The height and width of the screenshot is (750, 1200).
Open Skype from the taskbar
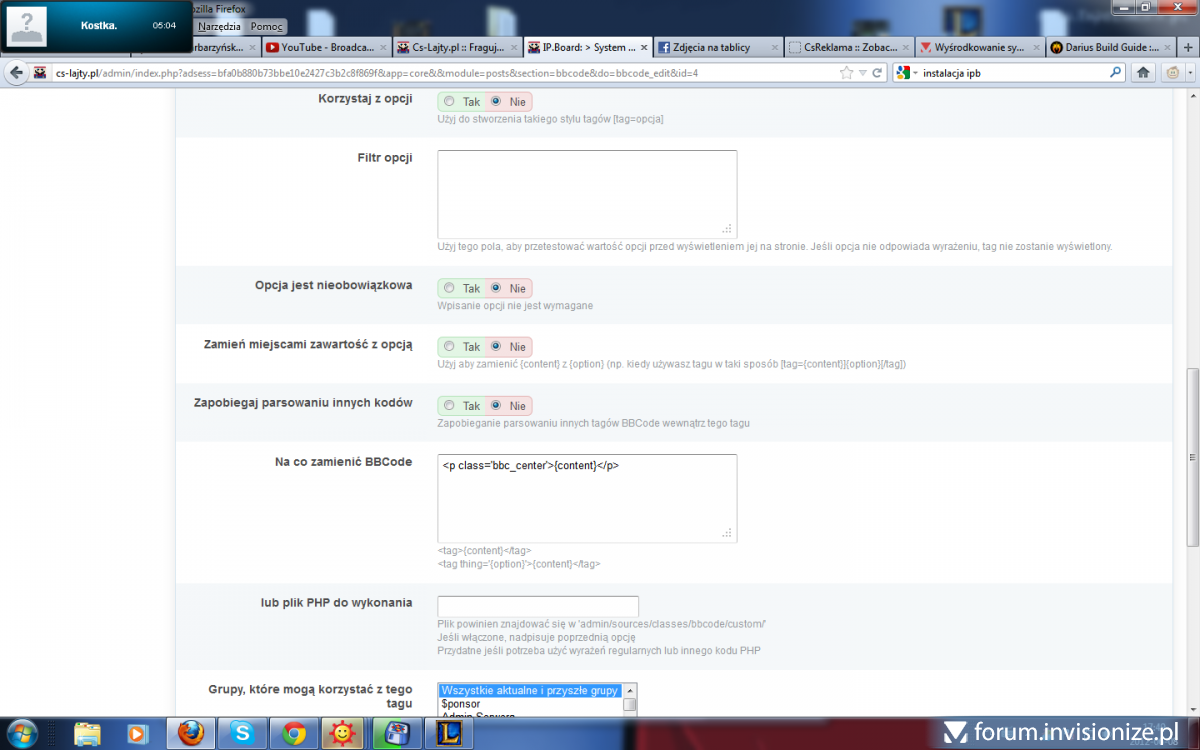[241, 733]
